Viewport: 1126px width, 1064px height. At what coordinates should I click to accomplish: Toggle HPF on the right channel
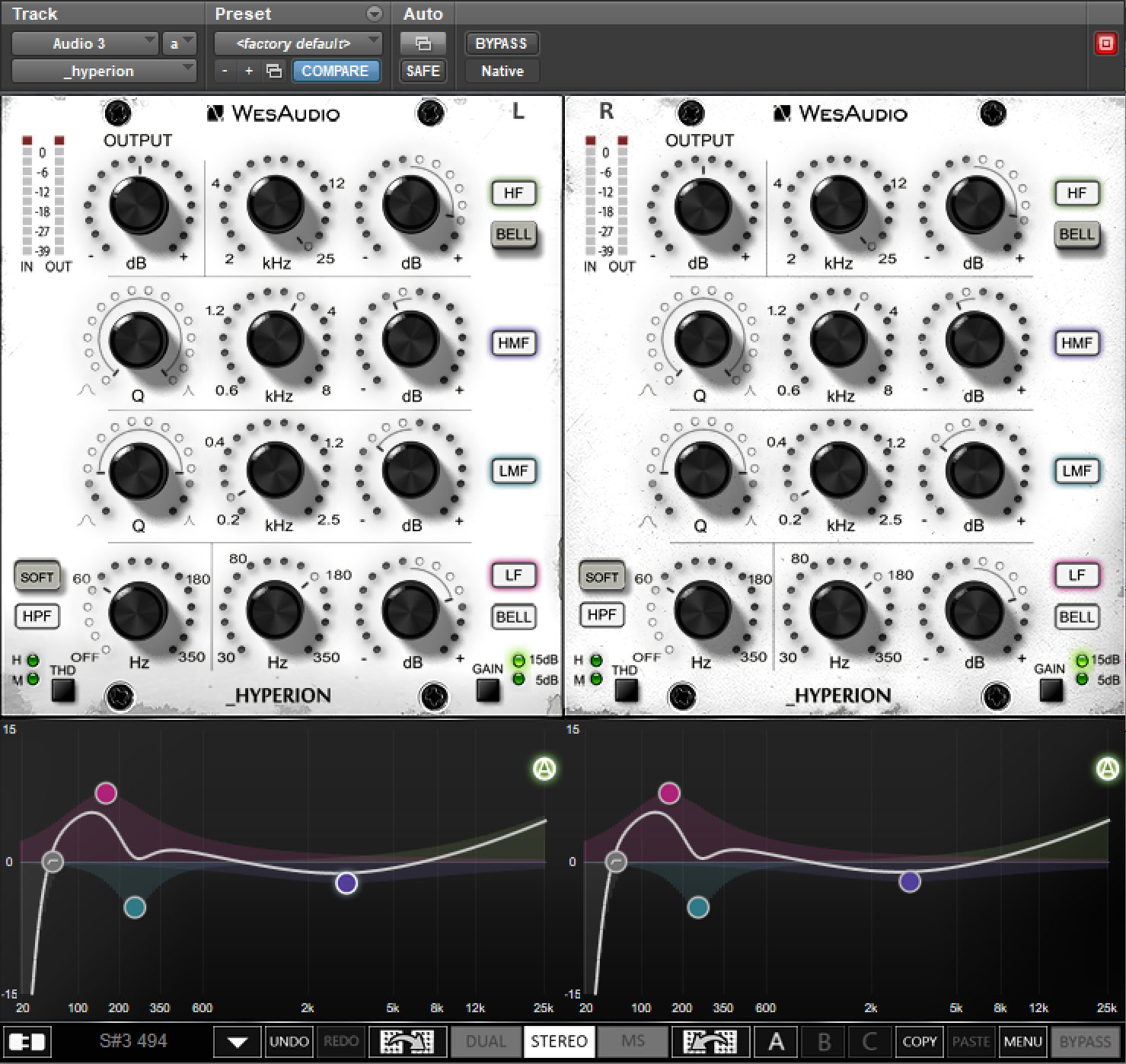(x=601, y=615)
